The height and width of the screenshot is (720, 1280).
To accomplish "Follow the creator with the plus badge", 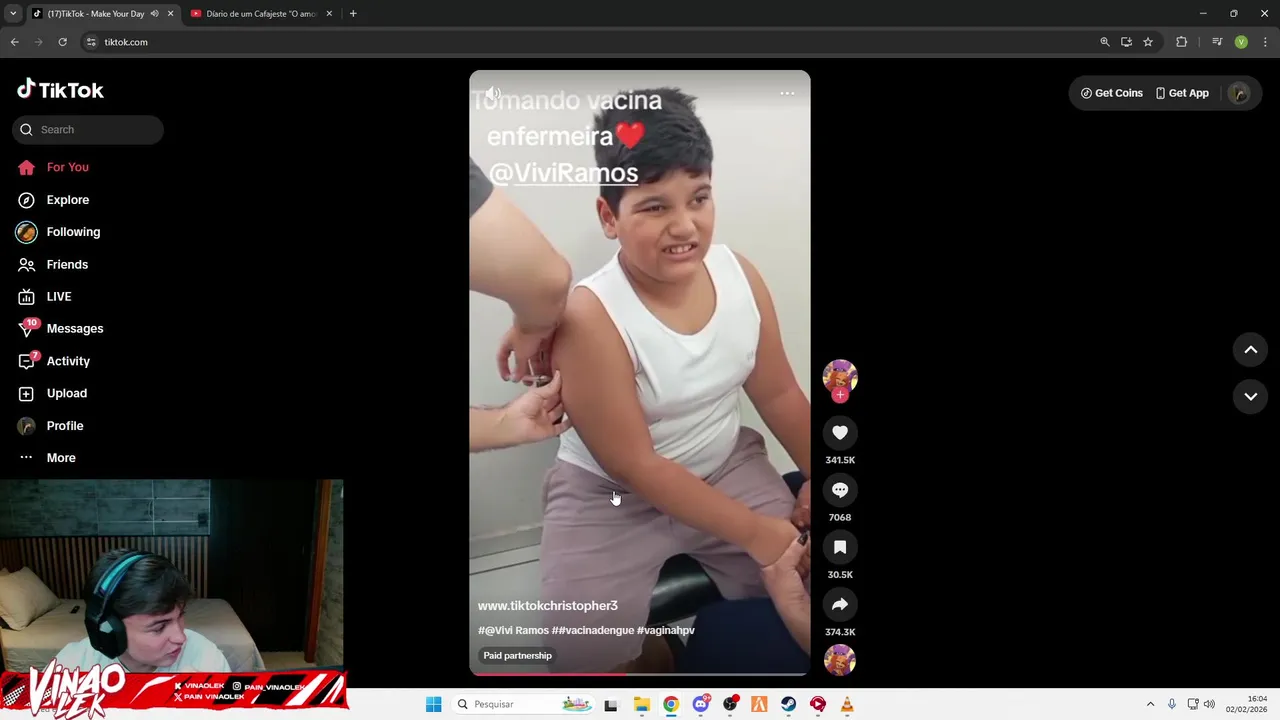I will click(840, 395).
